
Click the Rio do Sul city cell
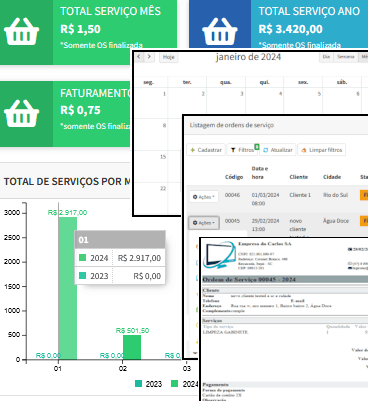(x=335, y=195)
